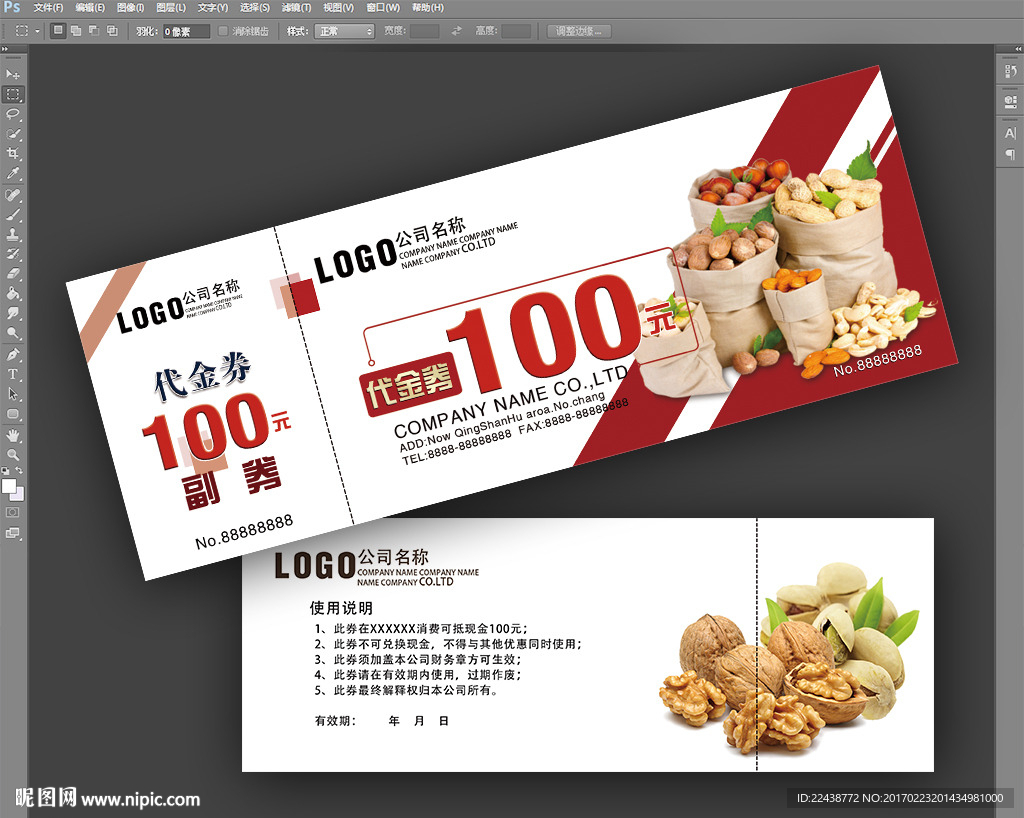Image resolution: width=1024 pixels, height=818 pixels.
Task: Expand the left tools panel
Action: 5,49
